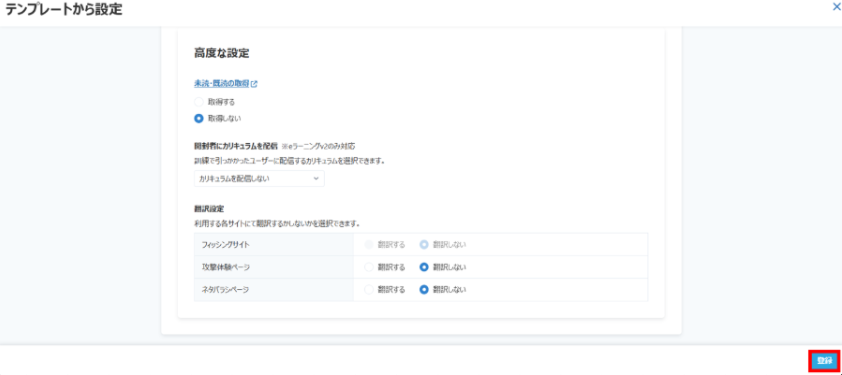Click the フィッシングサイト row label
This screenshot has width=842, height=375.
[x=225, y=244]
